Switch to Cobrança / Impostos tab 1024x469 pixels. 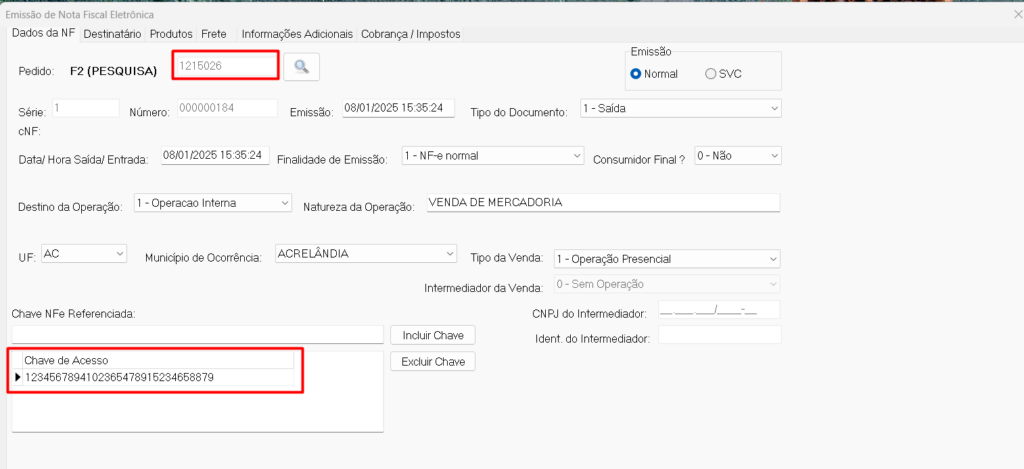410,34
